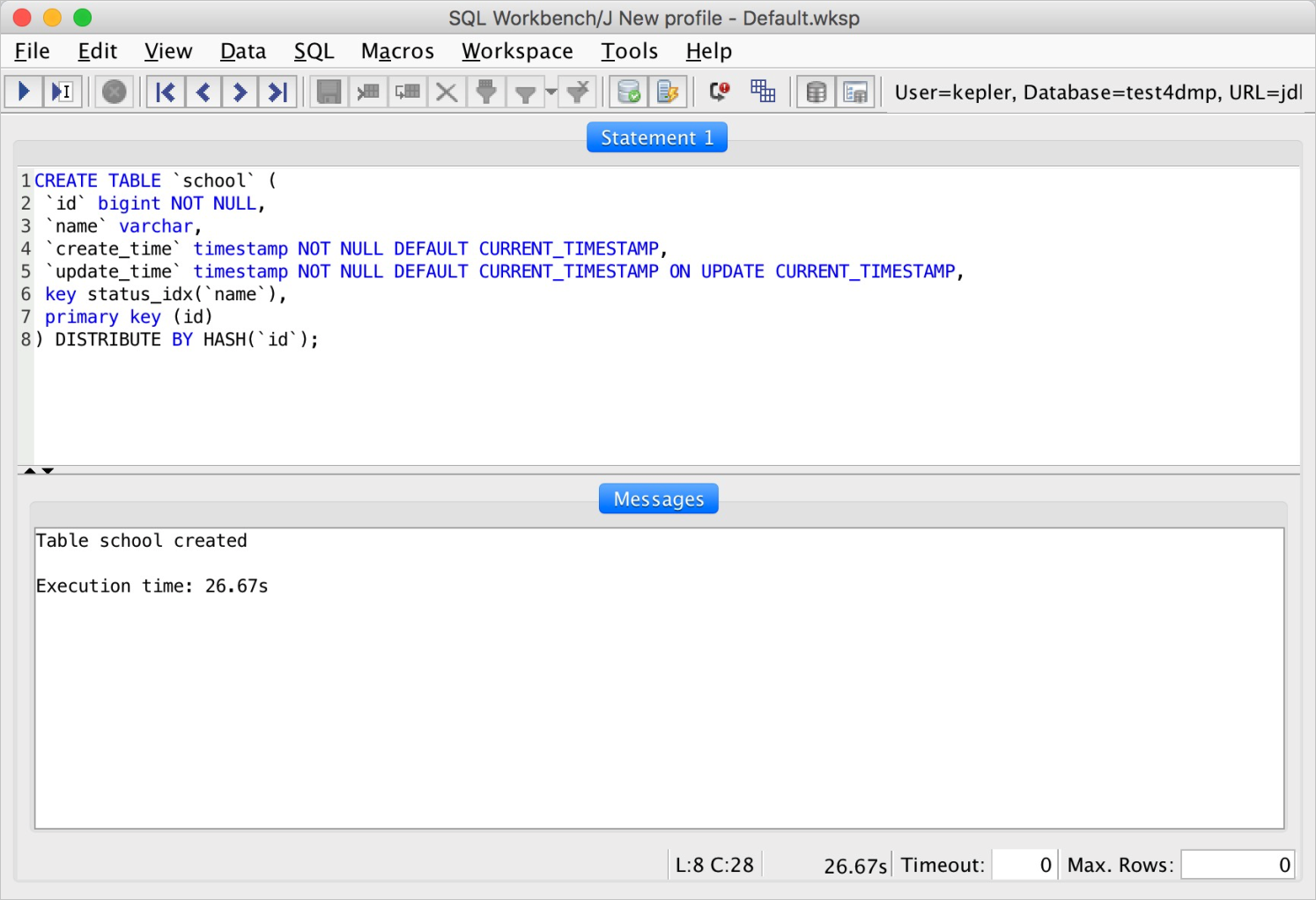The height and width of the screenshot is (900, 1316).
Task: Open the Tools menu
Action: point(629,51)
